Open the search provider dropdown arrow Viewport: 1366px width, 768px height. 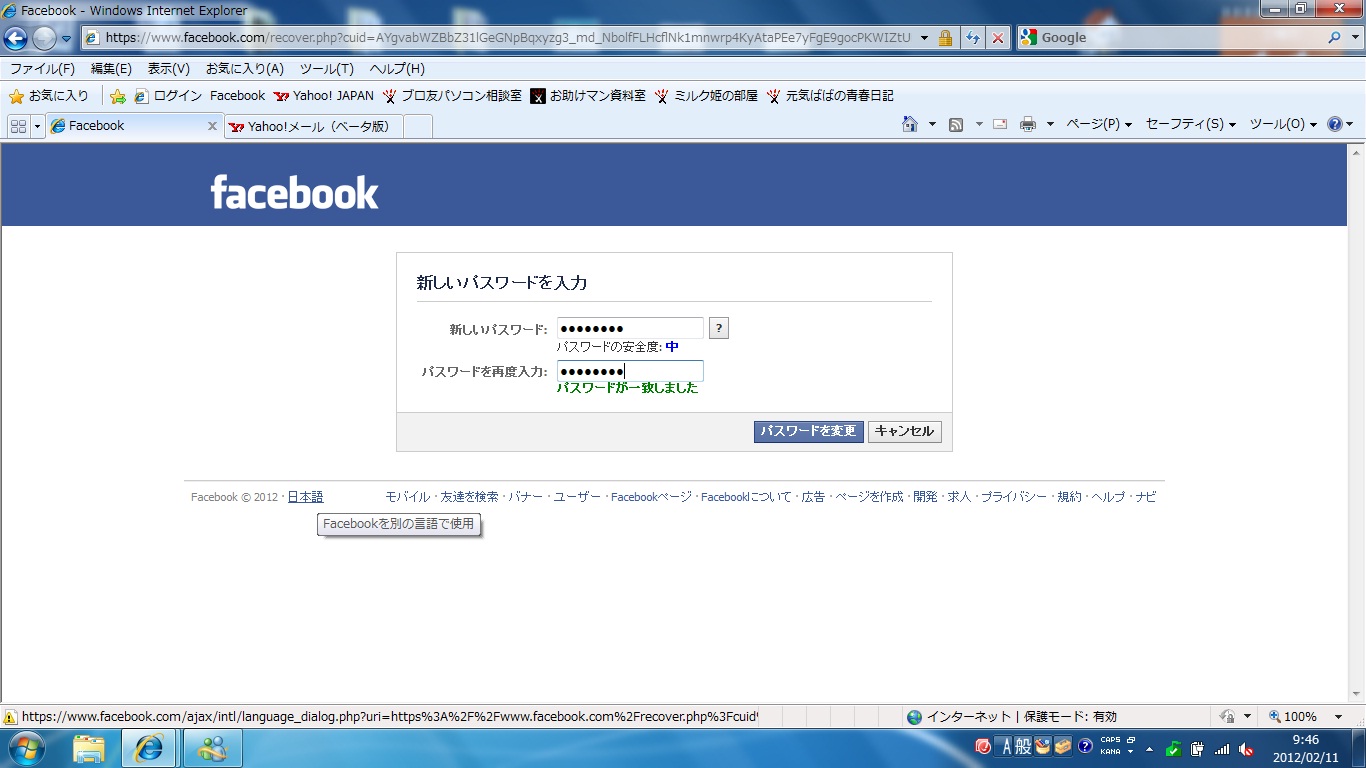tap(1353, 38)
